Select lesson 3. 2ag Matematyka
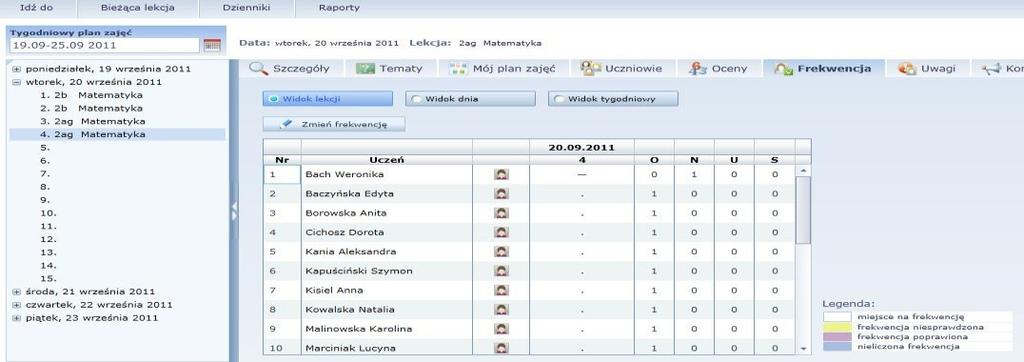The height and width of the screenshot is (362, 1024). click(x=93, y=121)
